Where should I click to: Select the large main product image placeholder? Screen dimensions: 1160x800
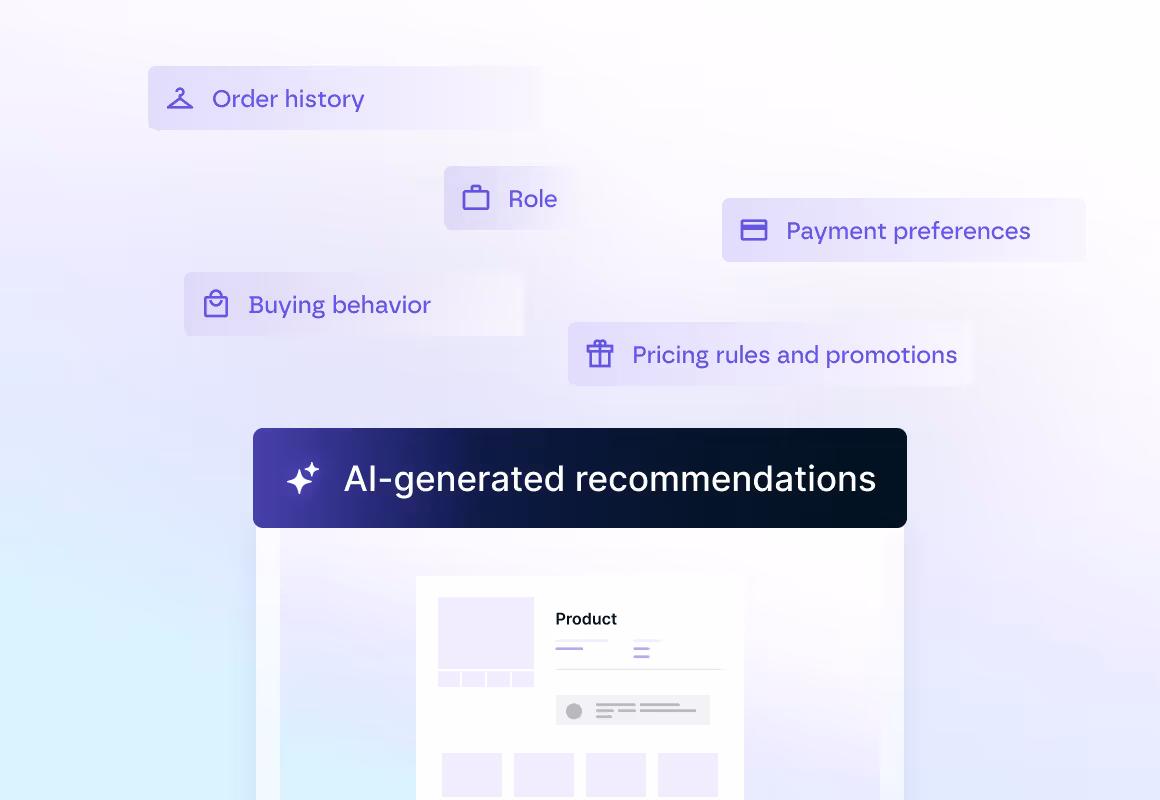point(486,633)
